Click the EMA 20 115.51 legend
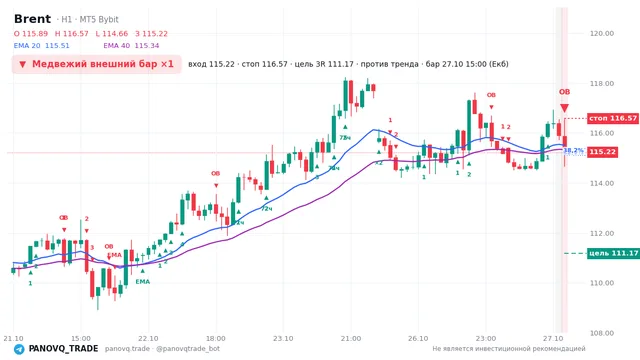The height and width of the screenshot is (360, 640). 42,46
